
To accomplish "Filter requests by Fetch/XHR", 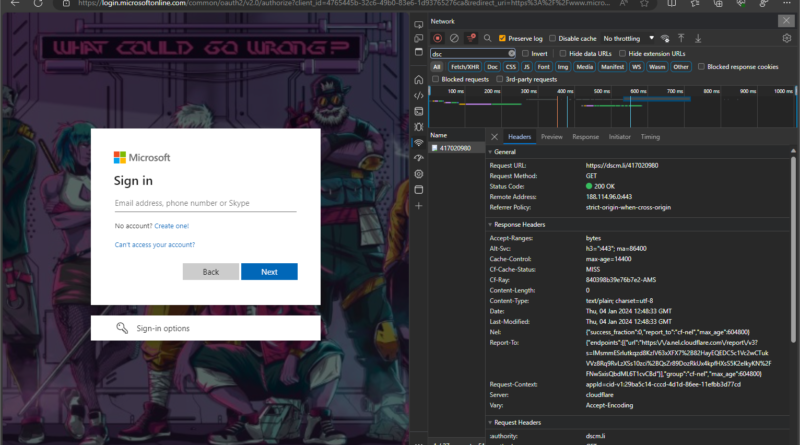I will (x=465, y=67).
